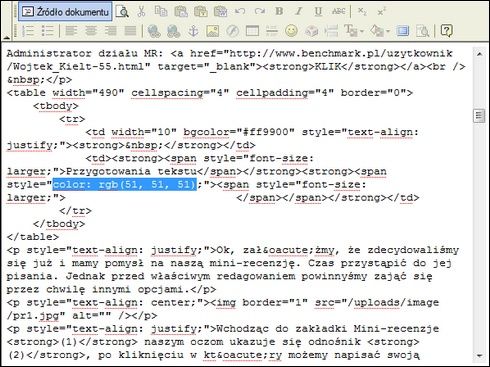This screenshot has width=490, height=367.
Task: Click the scrollbar up arrow
Action: pos(479,54)
